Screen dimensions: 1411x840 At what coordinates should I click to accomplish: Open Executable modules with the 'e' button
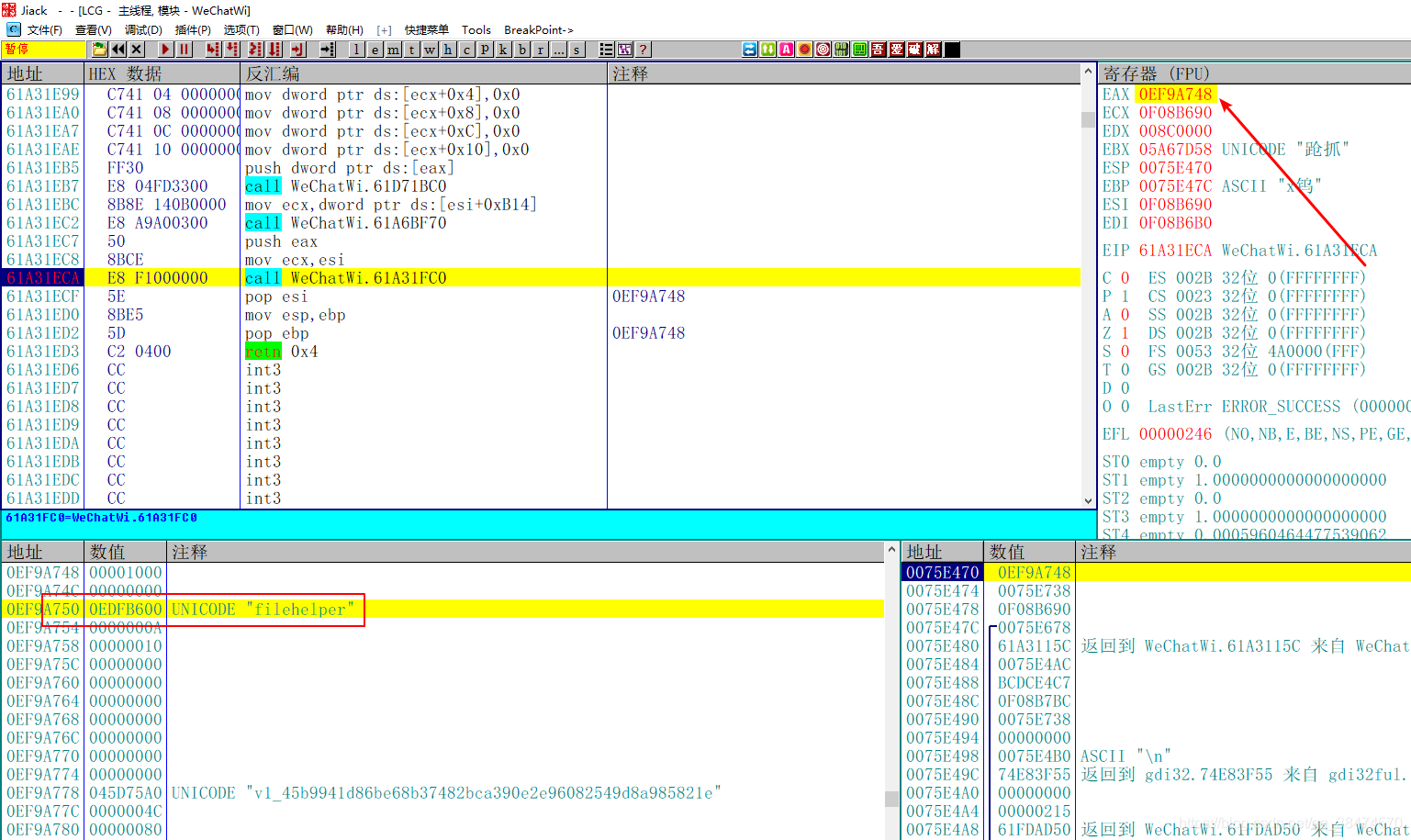coord(375,50)
